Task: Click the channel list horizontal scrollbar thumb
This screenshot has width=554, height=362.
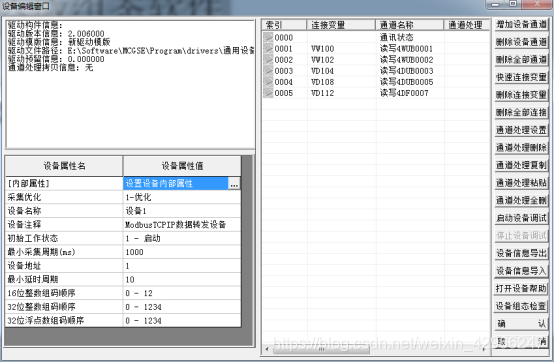Action: click(x=321, y=349)
